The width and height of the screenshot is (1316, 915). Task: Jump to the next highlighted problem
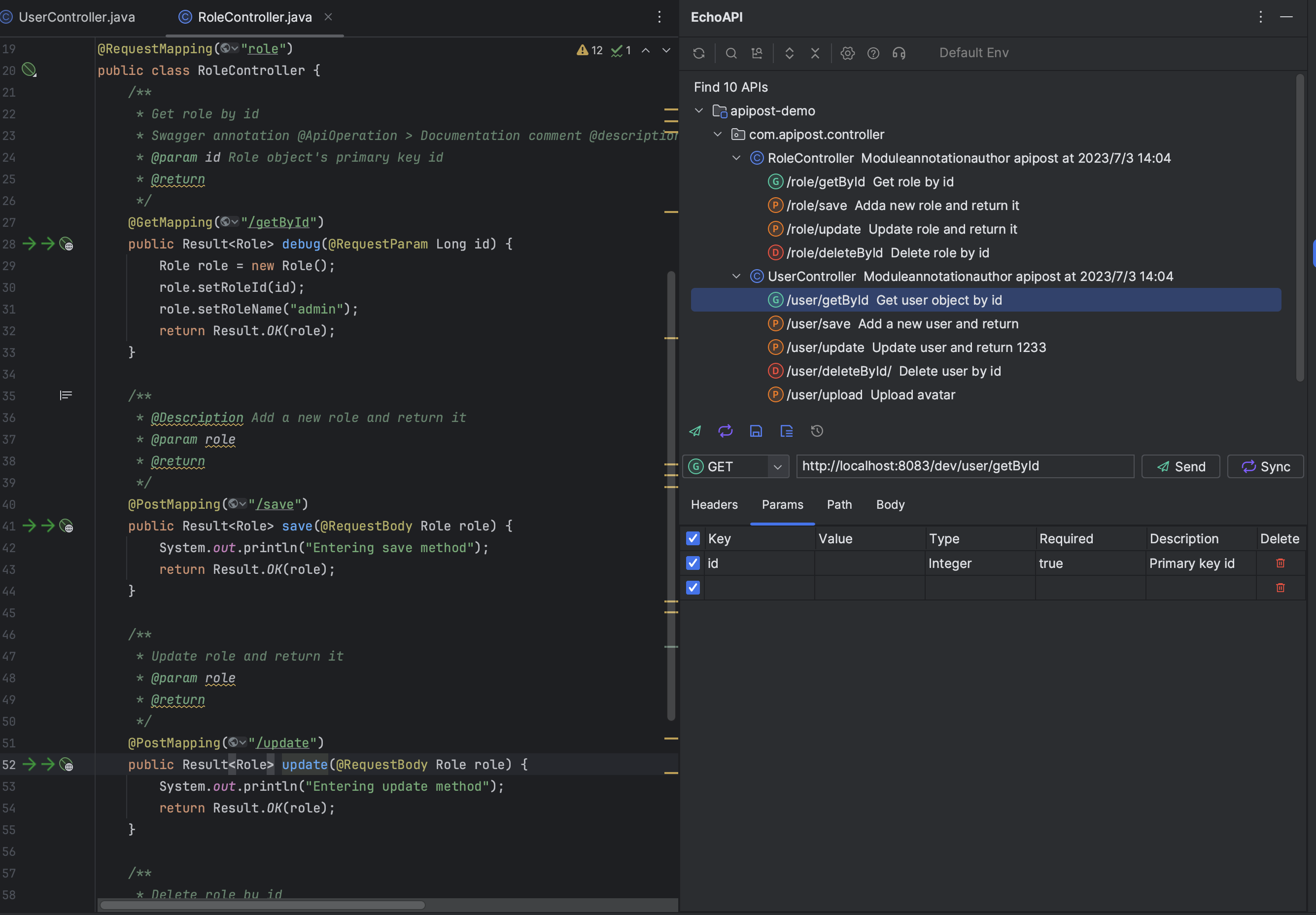click(x=666, y=50)
